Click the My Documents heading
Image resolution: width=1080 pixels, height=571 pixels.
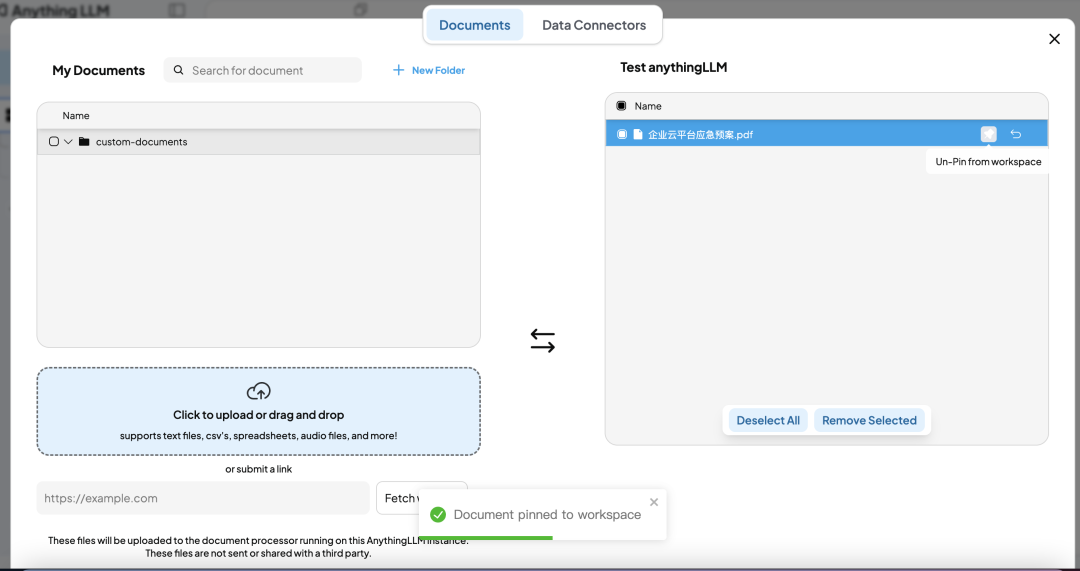click(x=98, y=70)
